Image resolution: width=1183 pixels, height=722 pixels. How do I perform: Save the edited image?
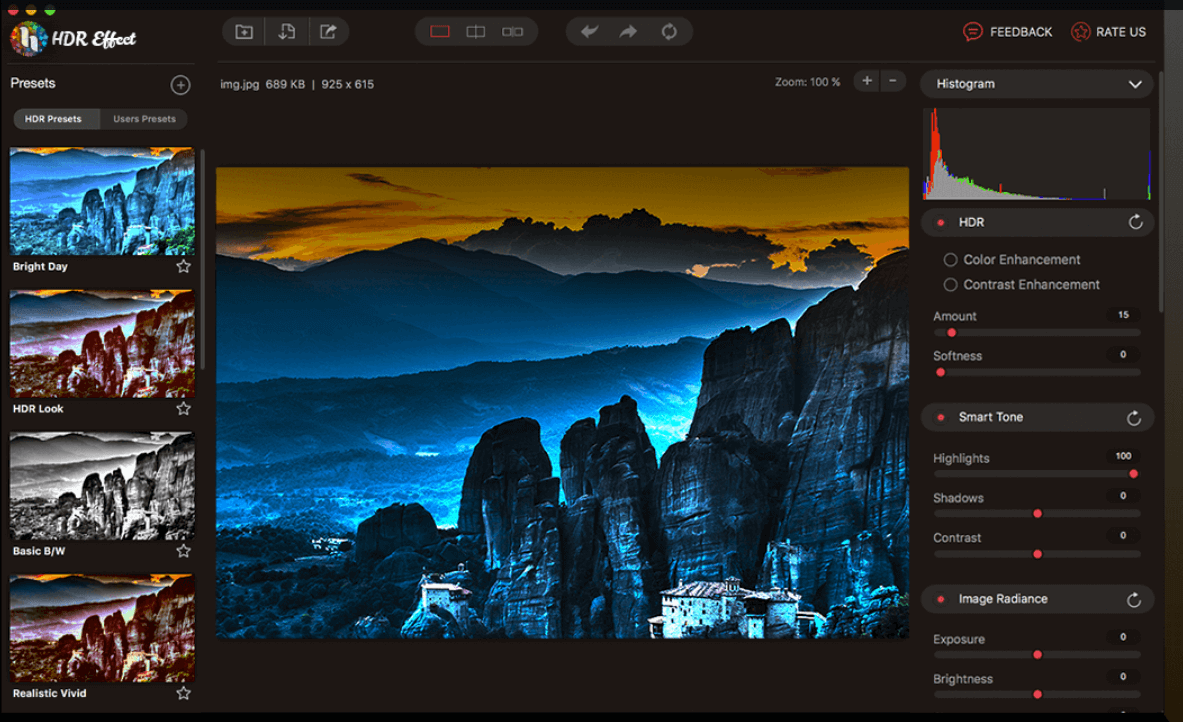point(286,31)
